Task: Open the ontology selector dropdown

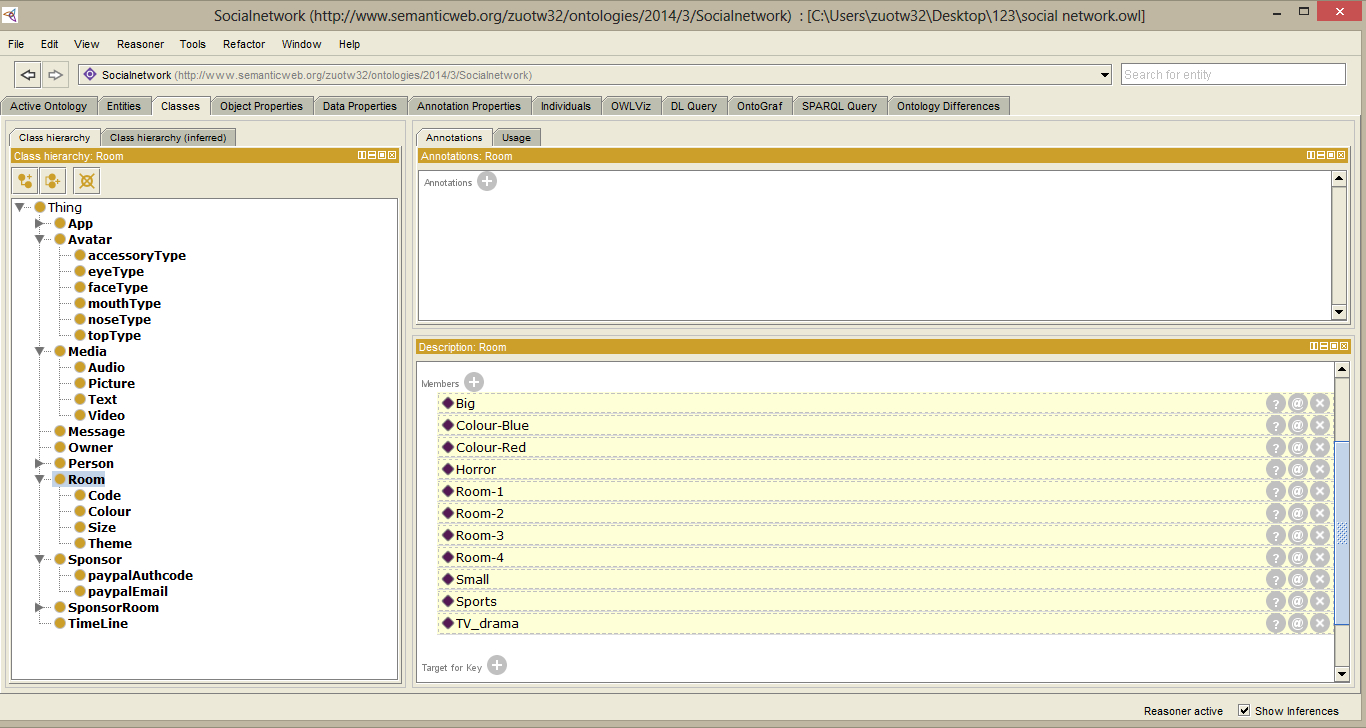Action: point(1104,75)
